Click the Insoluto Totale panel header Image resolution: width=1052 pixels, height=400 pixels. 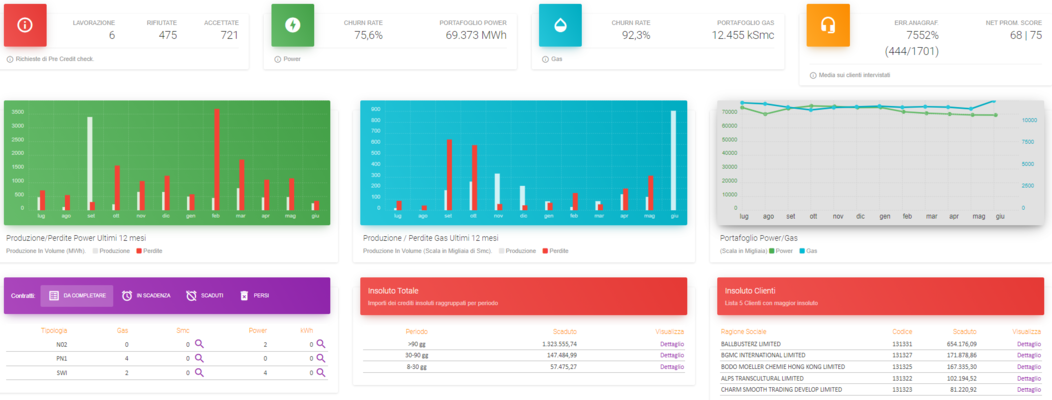click(524, 296)
